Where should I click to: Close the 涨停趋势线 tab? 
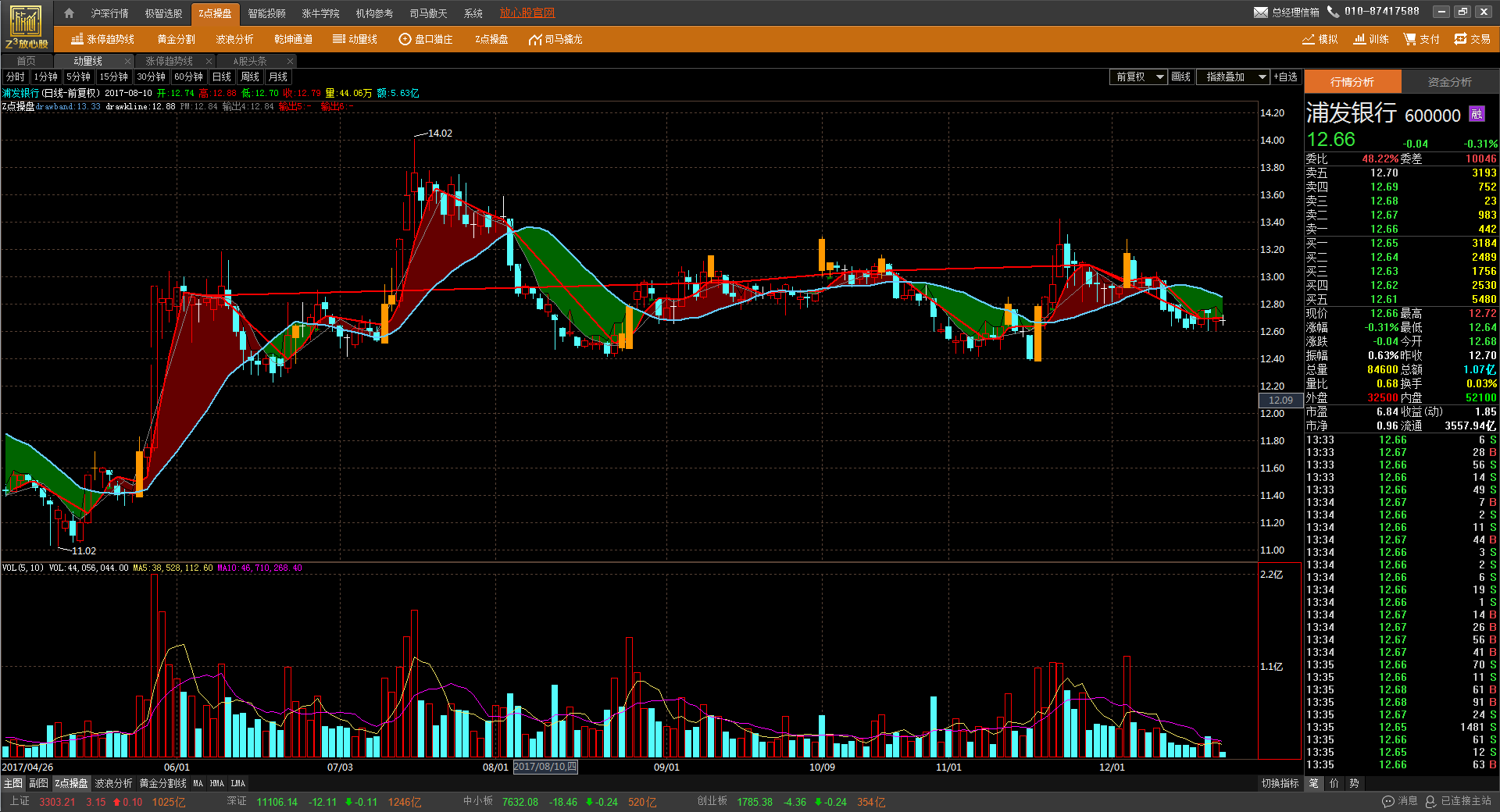209,61
